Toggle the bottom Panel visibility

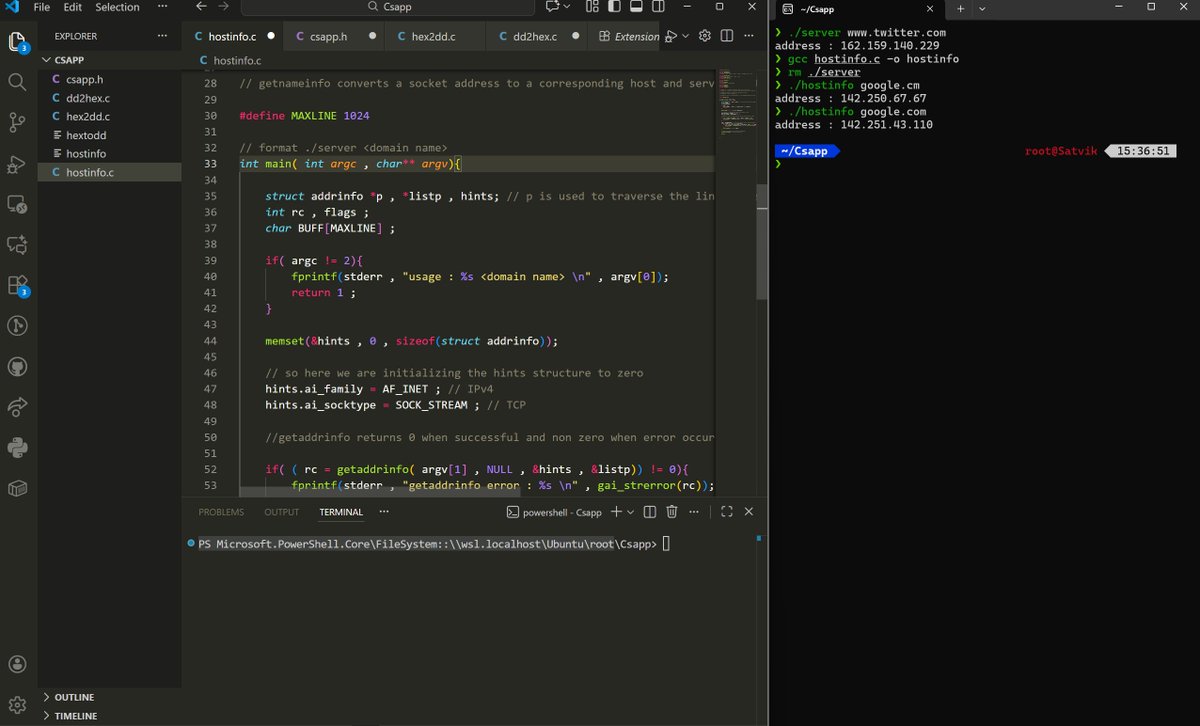pyautogui.click(x=636, y=7)
